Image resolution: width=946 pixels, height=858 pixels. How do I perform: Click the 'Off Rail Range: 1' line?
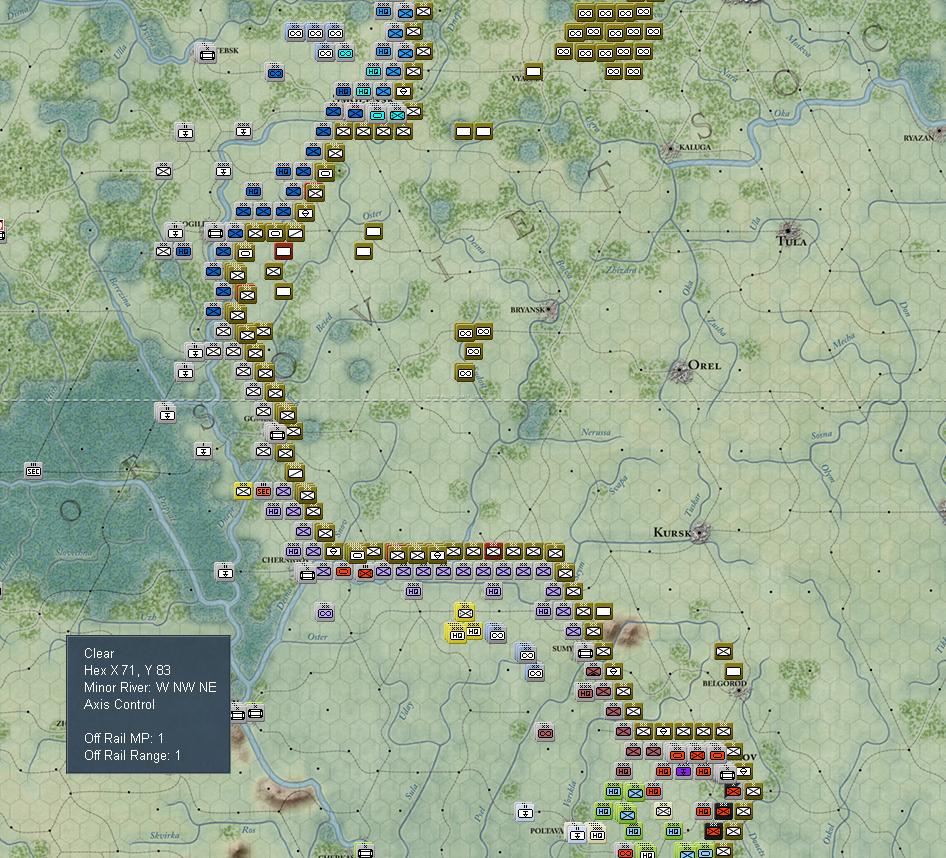pos(132,755)
